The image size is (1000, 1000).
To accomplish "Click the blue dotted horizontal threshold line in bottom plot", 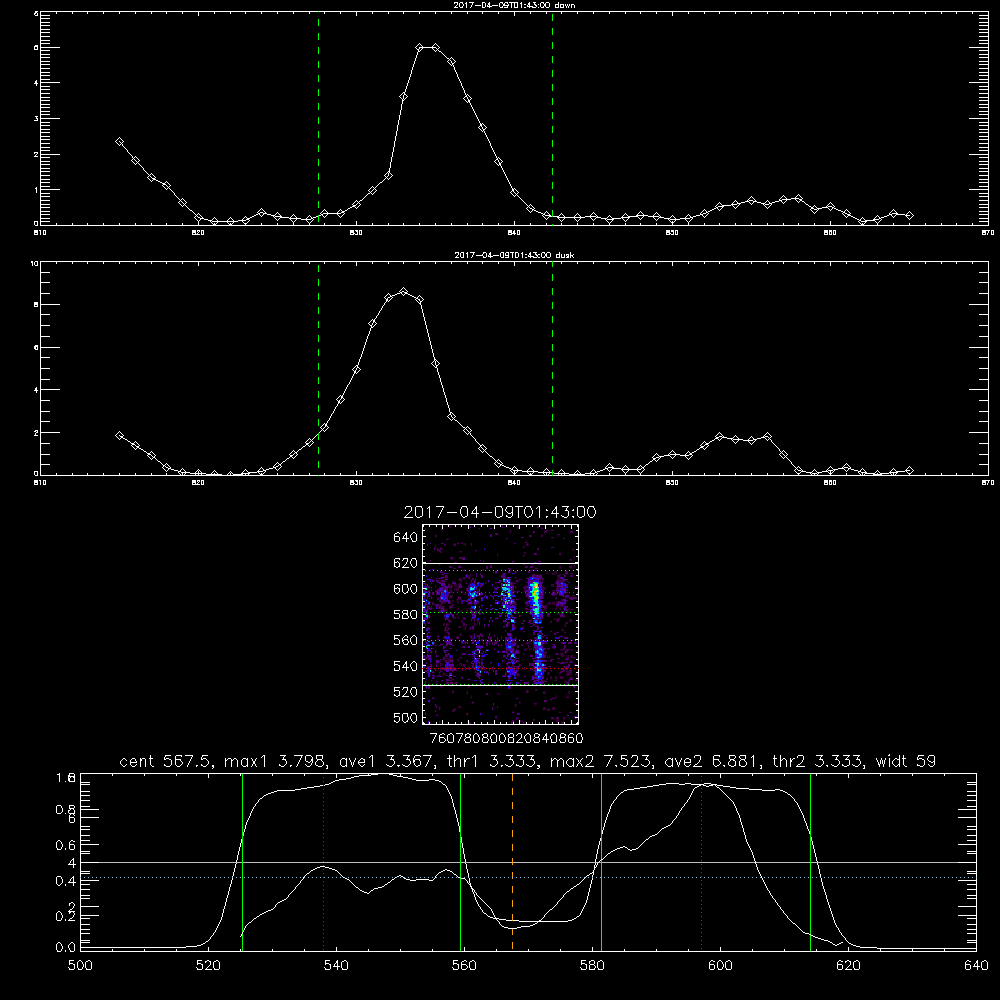I will (x=528, y=878).
